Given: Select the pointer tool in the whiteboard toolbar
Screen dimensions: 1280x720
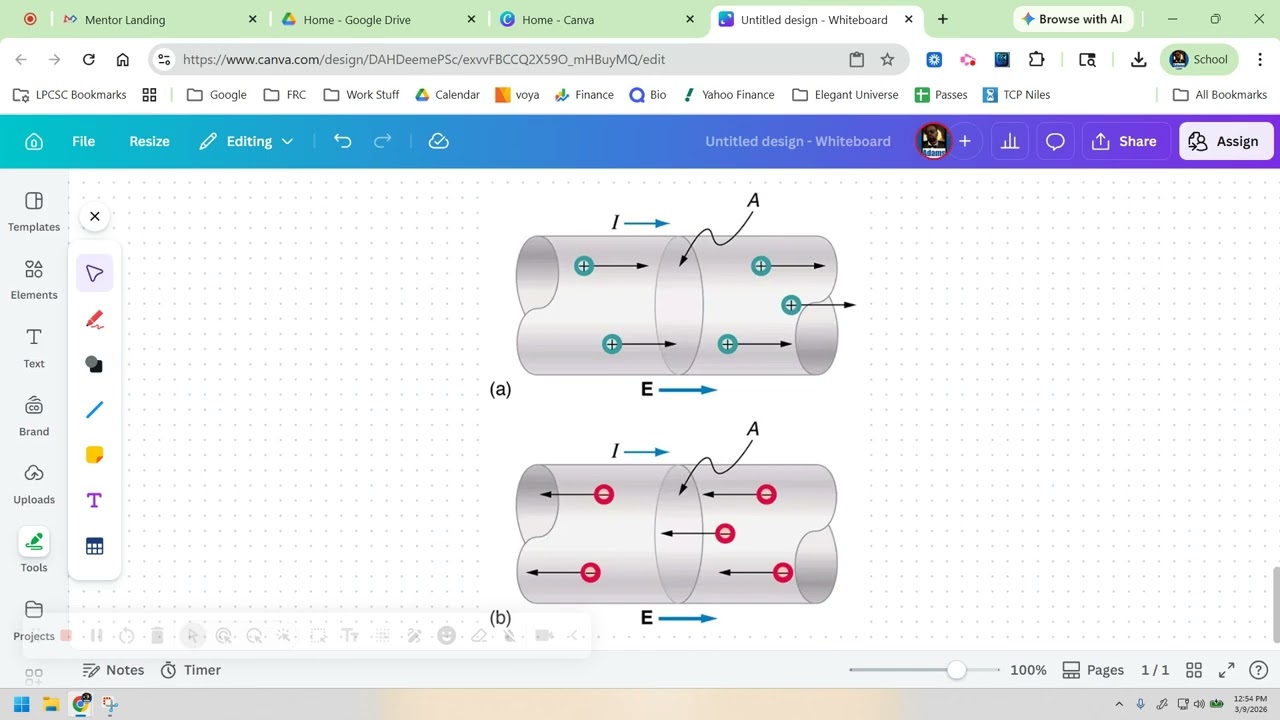Looking at the screenshot, I should (95, 273).
